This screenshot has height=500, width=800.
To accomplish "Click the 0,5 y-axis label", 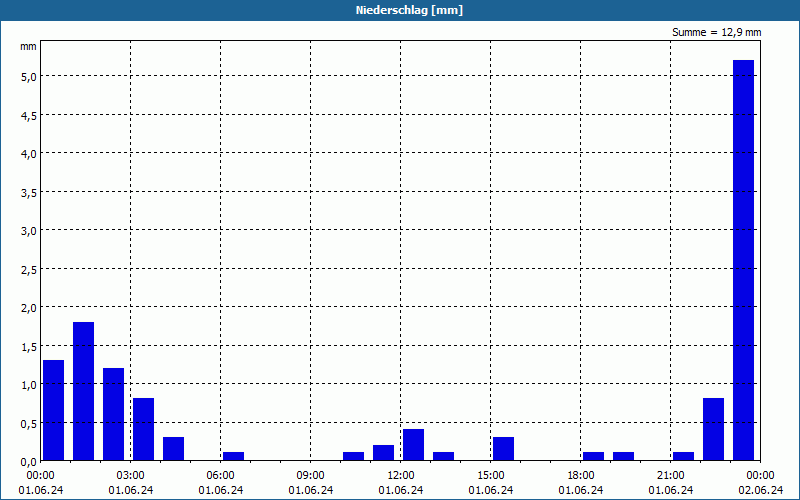I will 28,423.
